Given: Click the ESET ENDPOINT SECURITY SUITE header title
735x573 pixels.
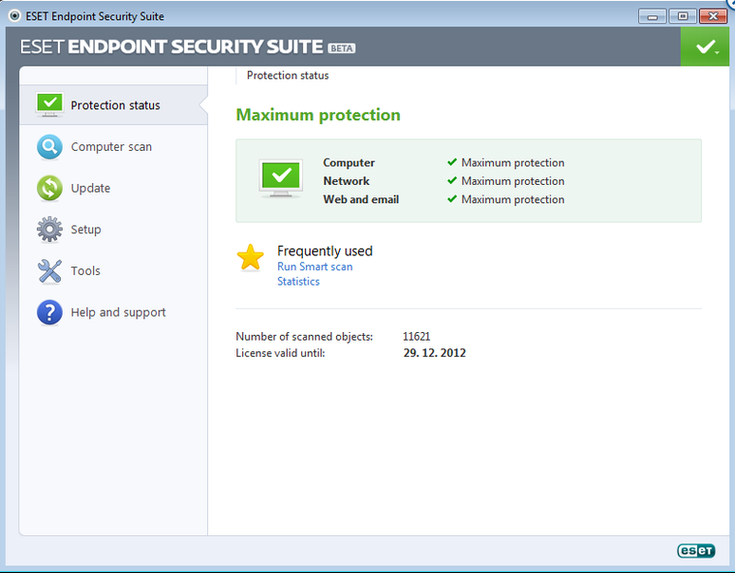Looking at the screenshot, I should point(172,47).
